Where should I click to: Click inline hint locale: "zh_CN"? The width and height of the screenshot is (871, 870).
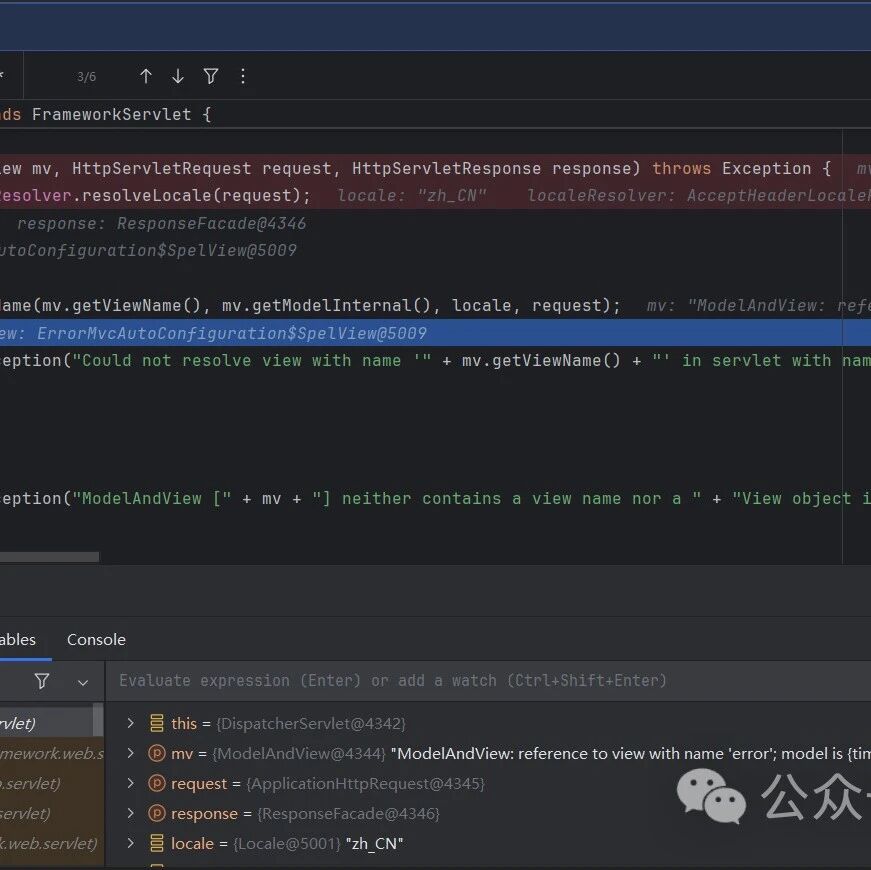(x=412, y=196)
